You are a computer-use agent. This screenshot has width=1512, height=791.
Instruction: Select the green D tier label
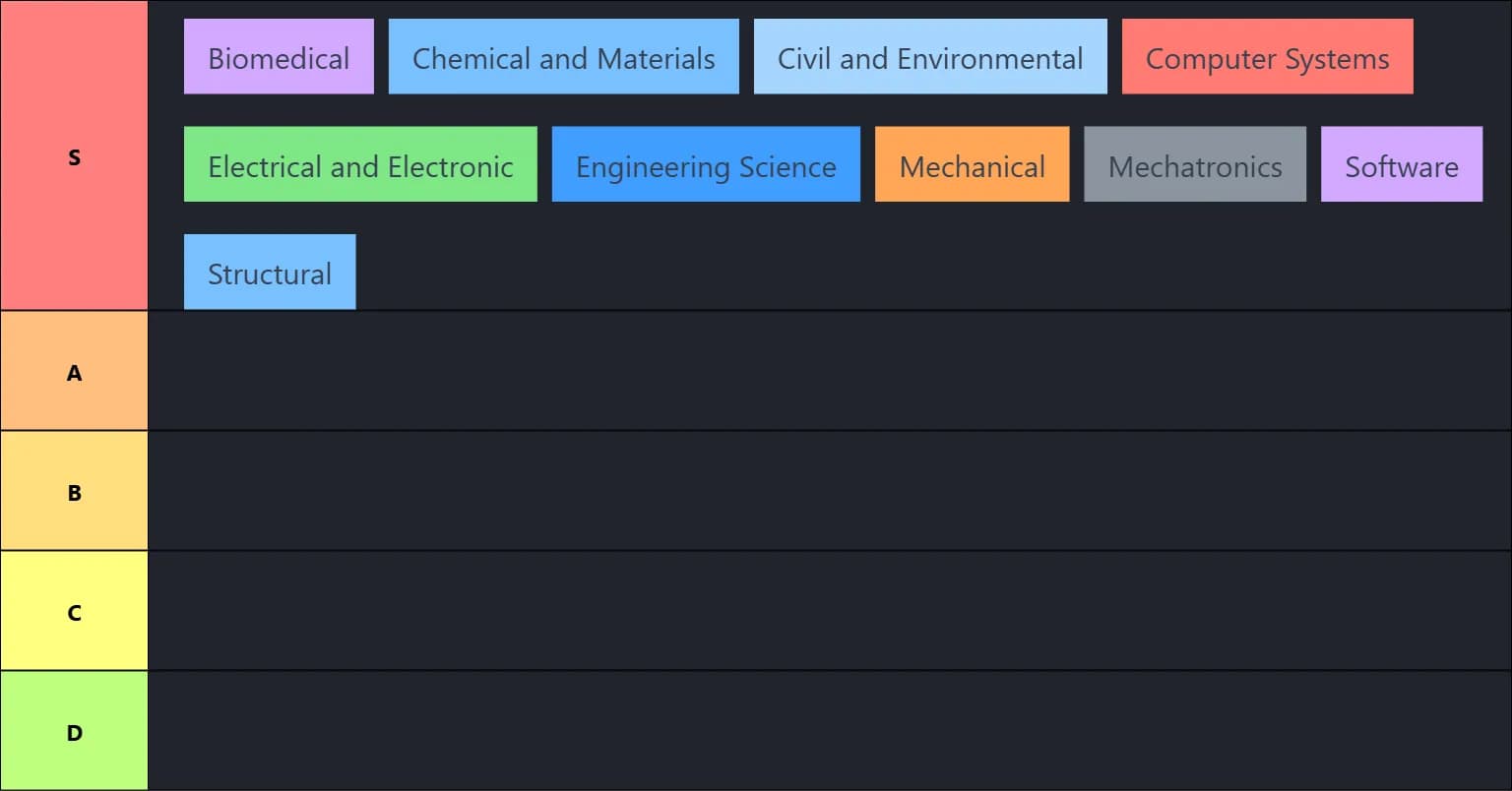[74, 731]
